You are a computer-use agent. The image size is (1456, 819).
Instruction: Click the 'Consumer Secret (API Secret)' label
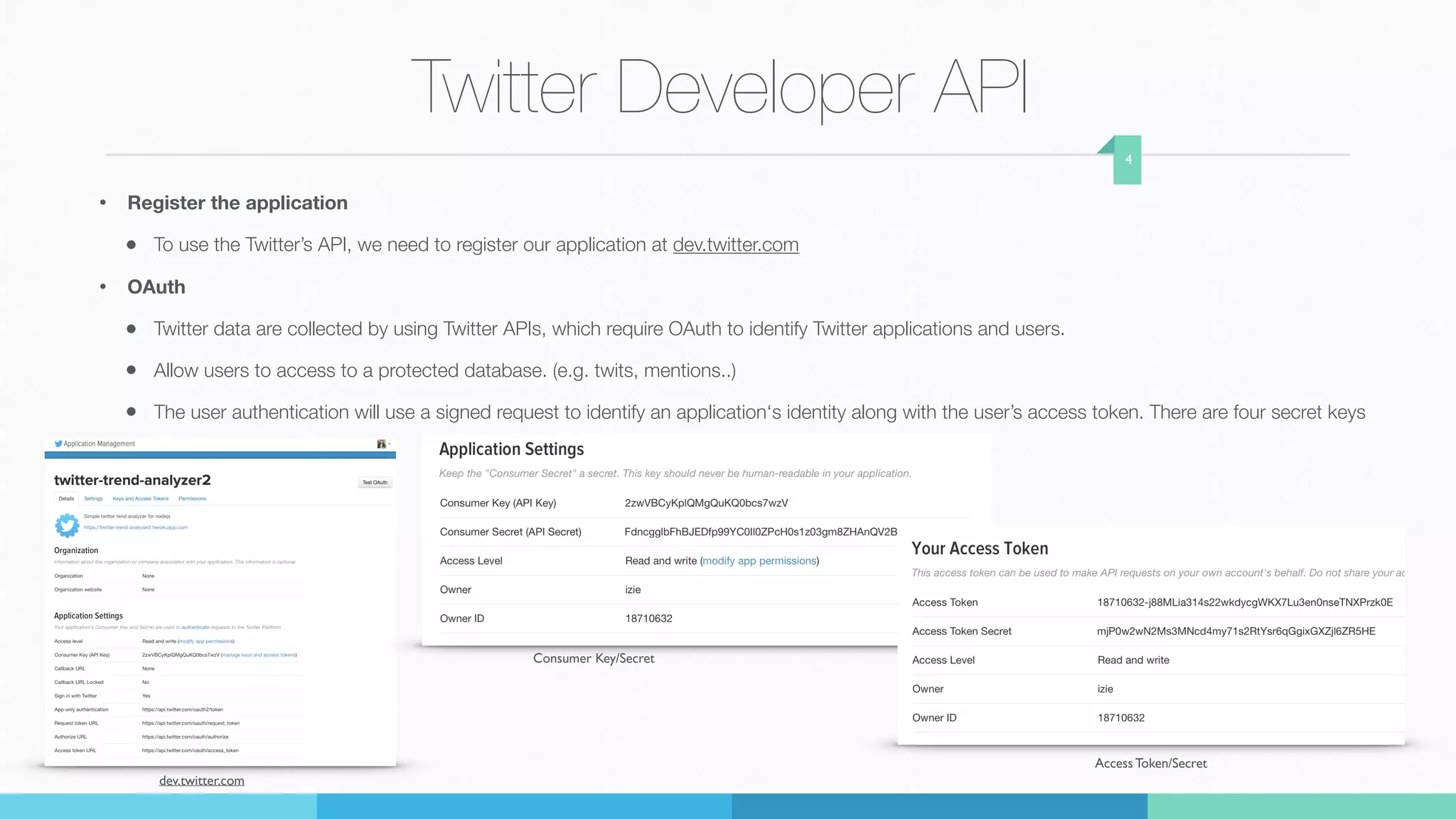point(510,532)
